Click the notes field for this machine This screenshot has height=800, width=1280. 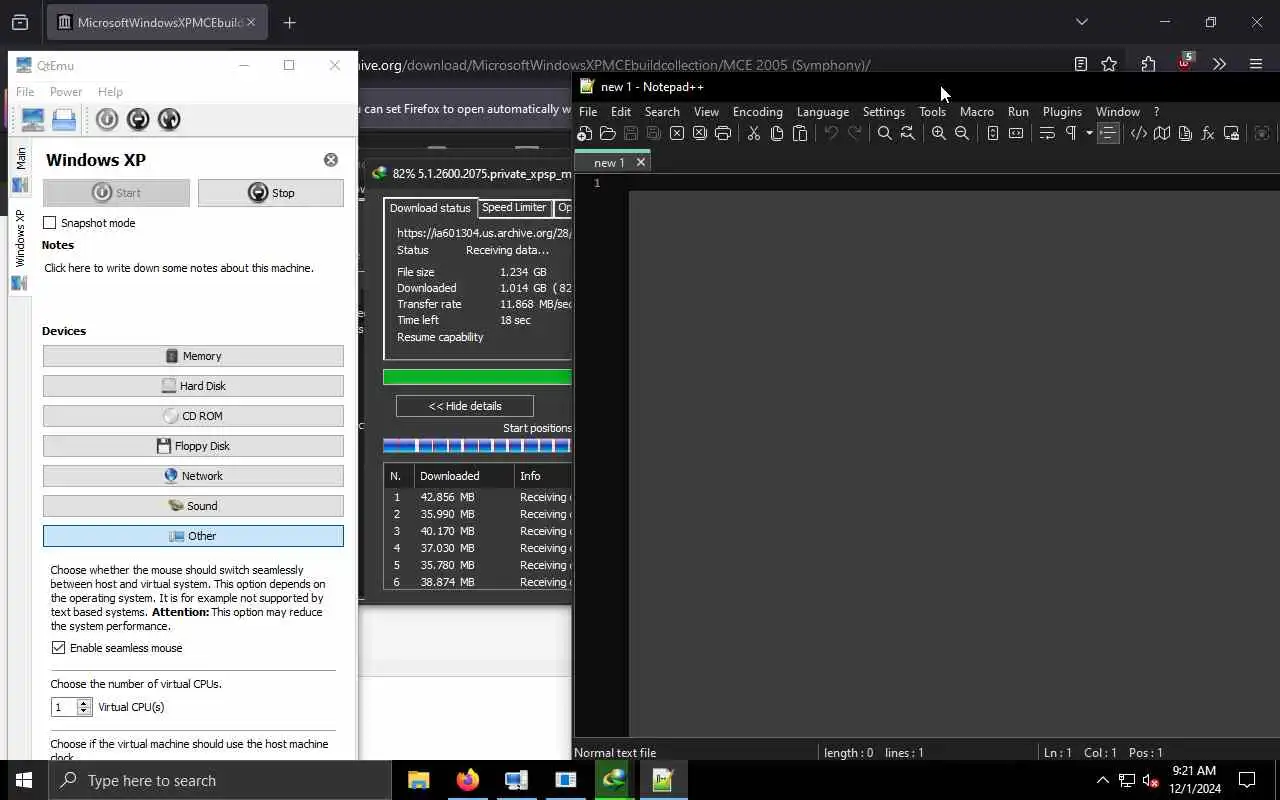coord(179,268)
